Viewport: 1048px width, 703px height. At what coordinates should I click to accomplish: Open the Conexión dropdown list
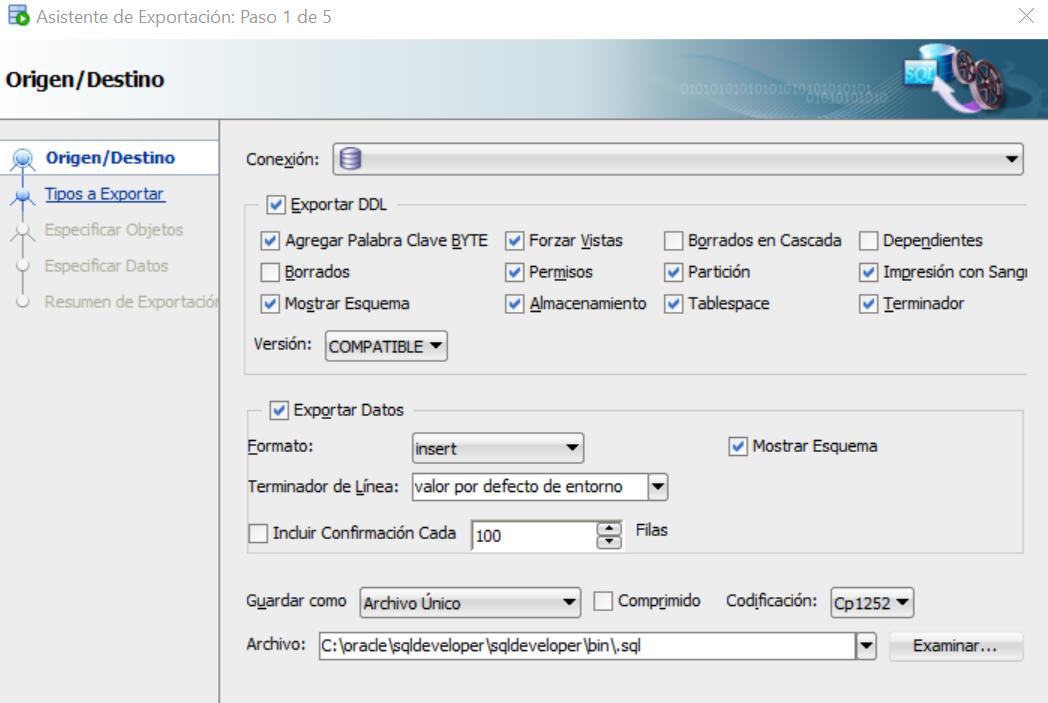(x=1012, y=160)
